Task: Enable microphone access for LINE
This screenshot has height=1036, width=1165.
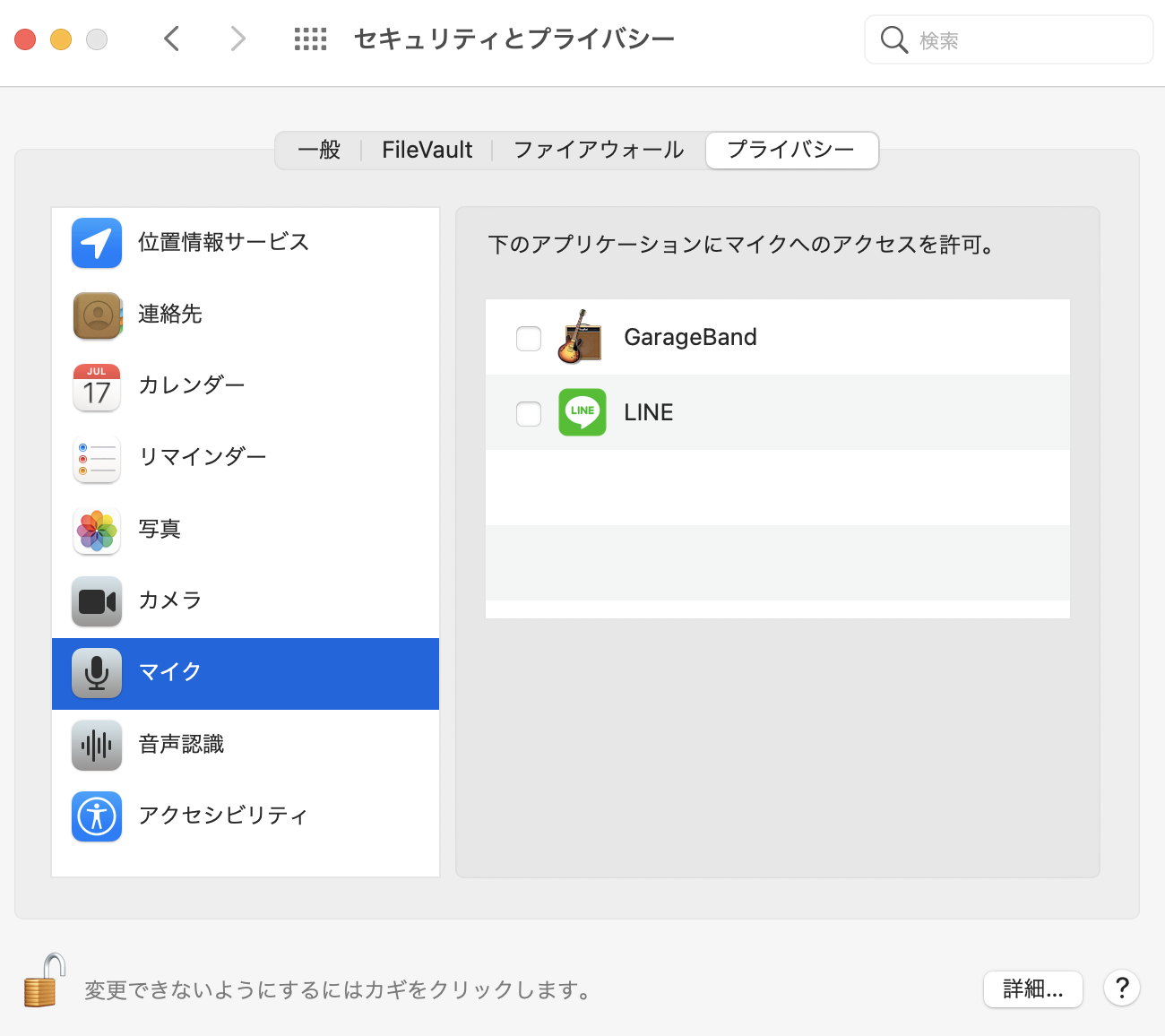Action: click(x=529, y=414)
